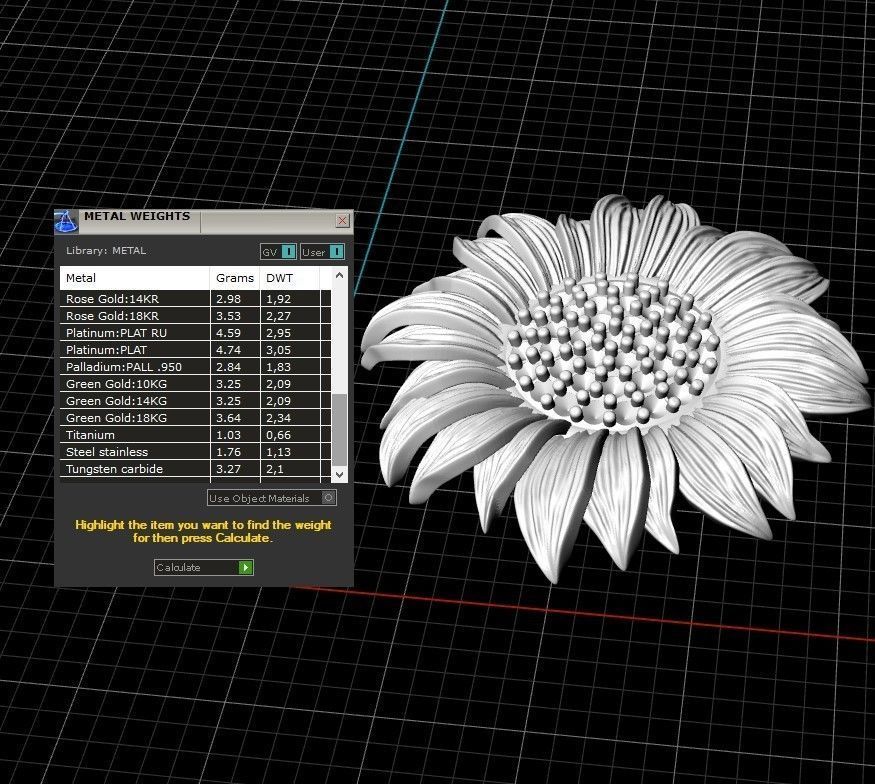Click the 4.74 grams value for Platinum:PLAT
Screen dimensions: 875x784
228,350
